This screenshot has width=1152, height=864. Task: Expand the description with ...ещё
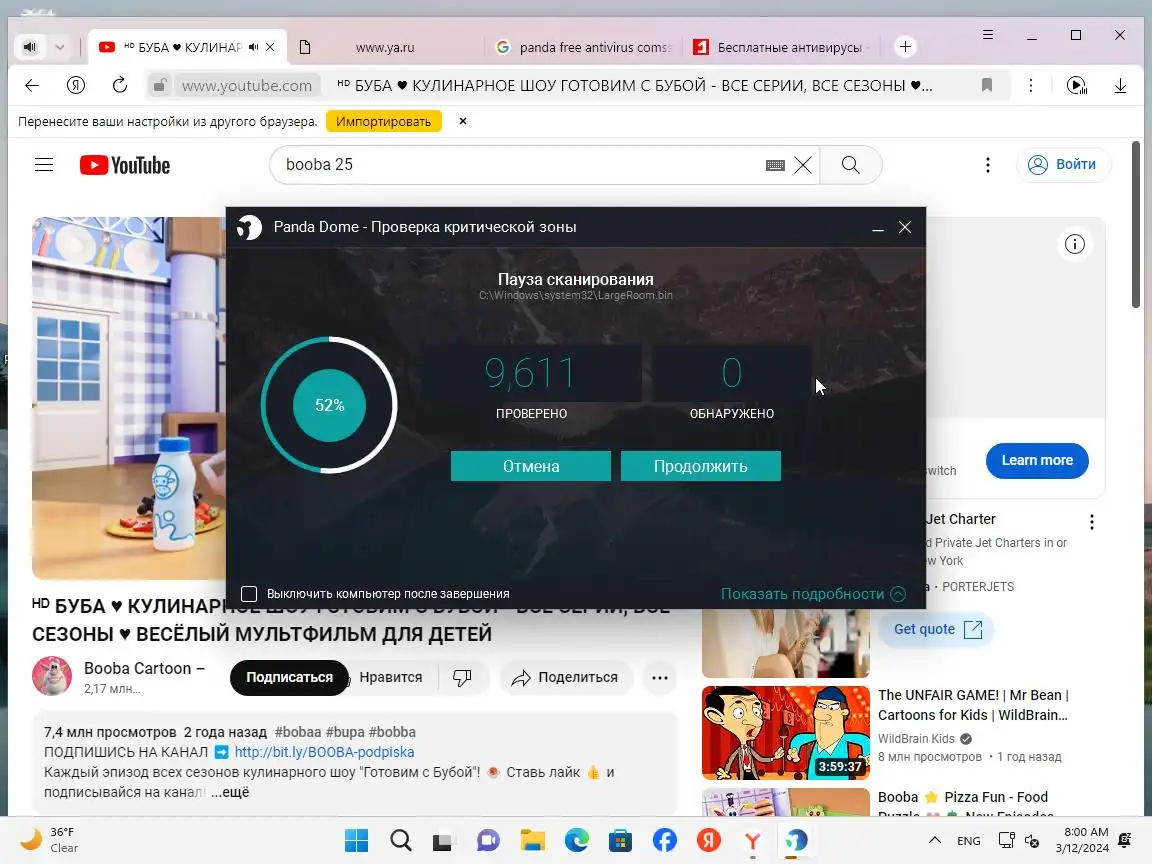tap(231, 792)
